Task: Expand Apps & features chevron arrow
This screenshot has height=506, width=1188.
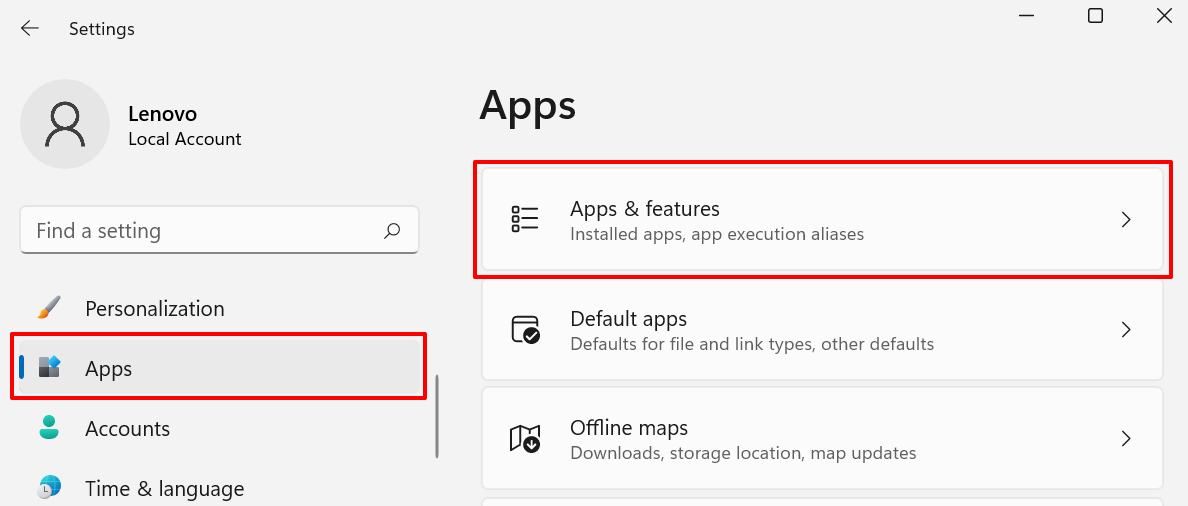Action: 1126,220
